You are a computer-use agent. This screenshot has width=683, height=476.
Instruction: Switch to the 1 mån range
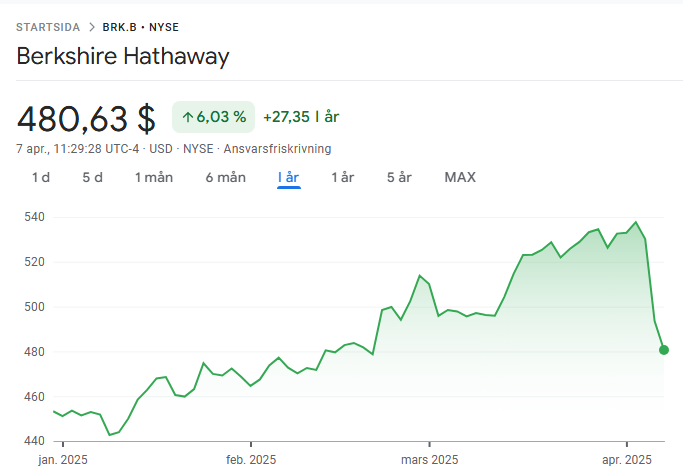pyautogui.click(x=154, y=177)
